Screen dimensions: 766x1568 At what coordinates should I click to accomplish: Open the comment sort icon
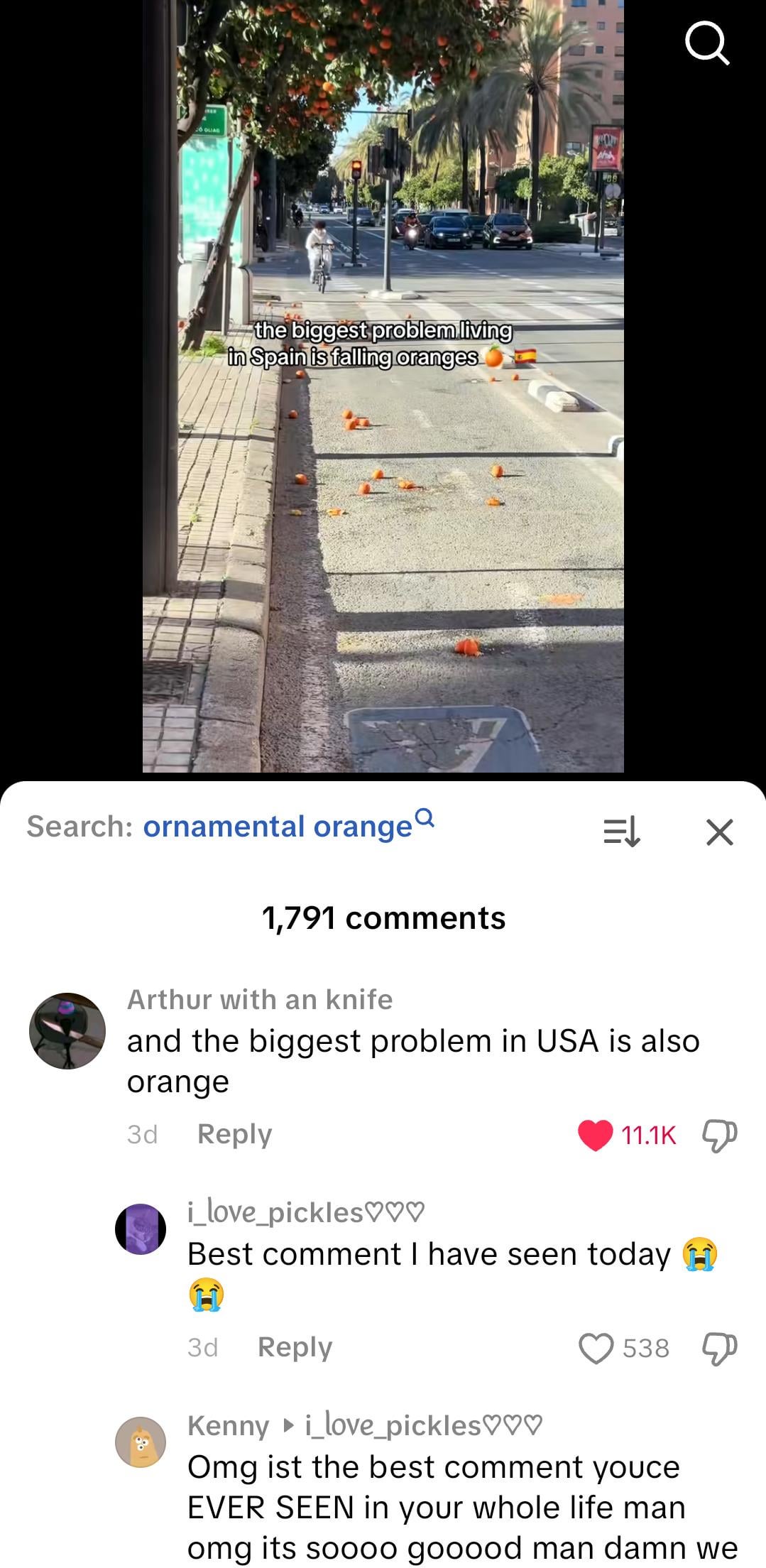(x=622, y=832)
